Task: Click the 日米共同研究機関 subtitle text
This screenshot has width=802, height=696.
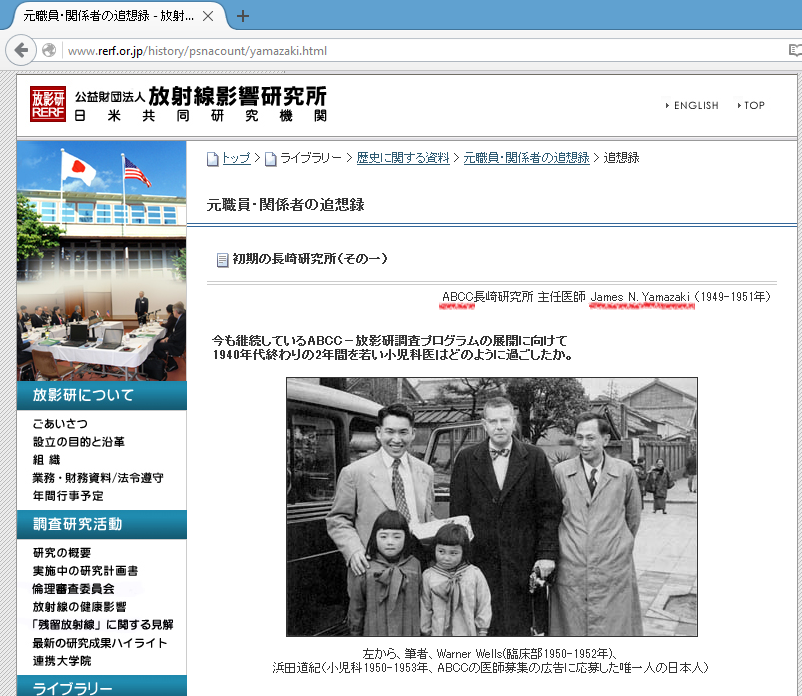Action: click(x=200, y=116)
